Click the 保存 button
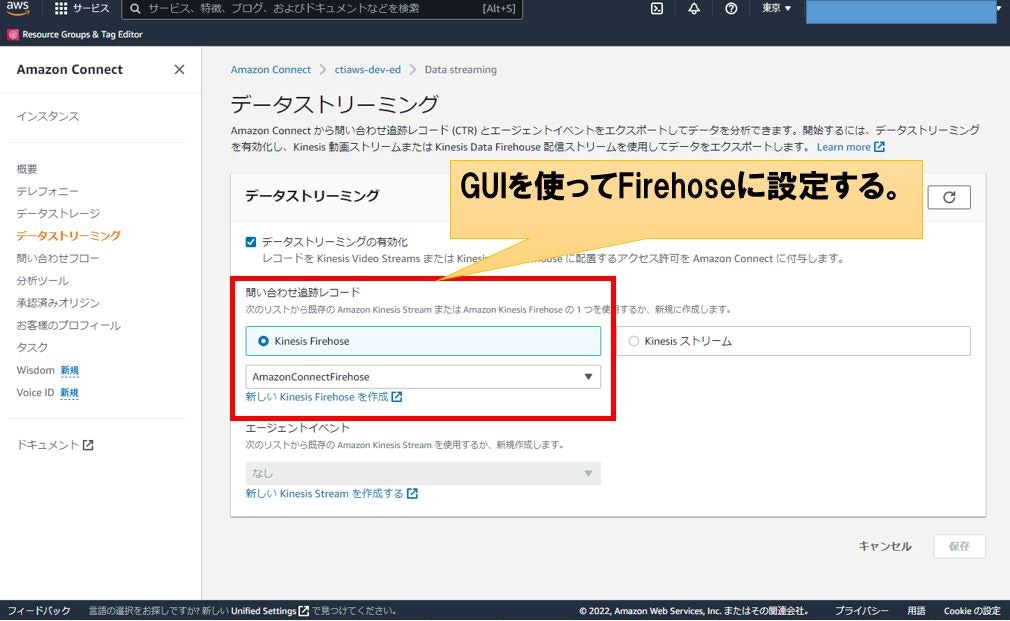 click(958, 546)
